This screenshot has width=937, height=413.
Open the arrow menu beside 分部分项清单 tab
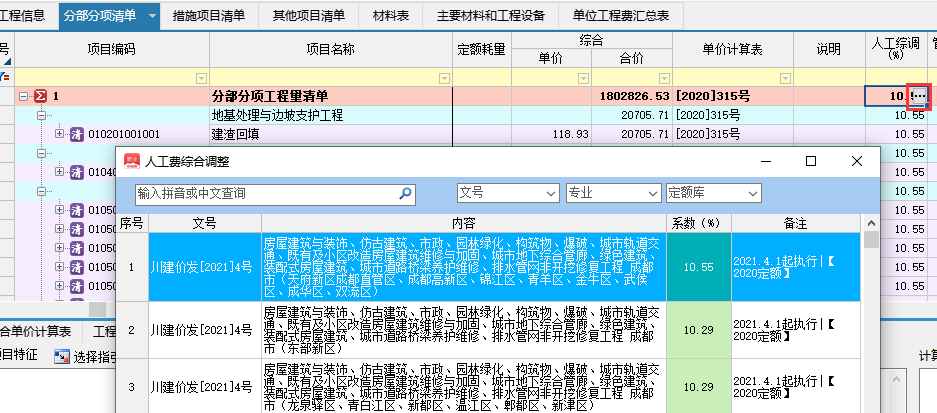tap(151, 16)
